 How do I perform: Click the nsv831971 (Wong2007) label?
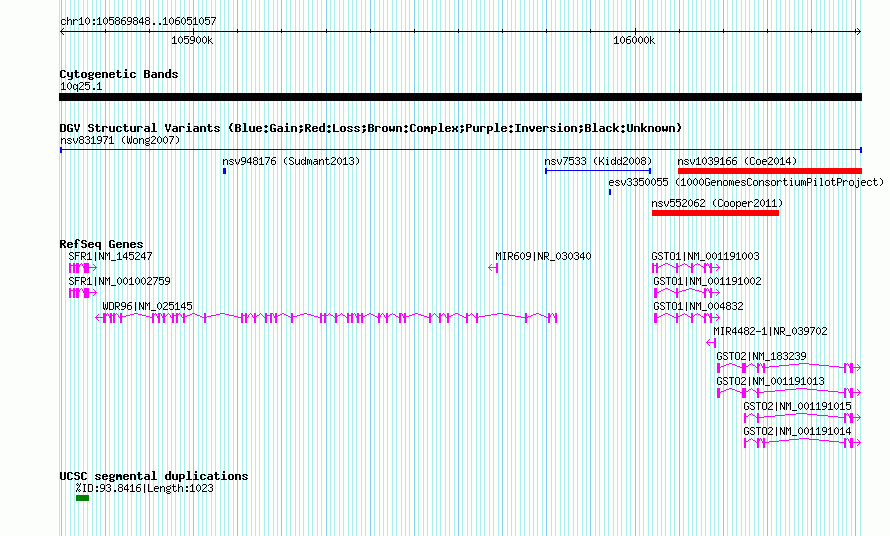[x=120, y=140]
